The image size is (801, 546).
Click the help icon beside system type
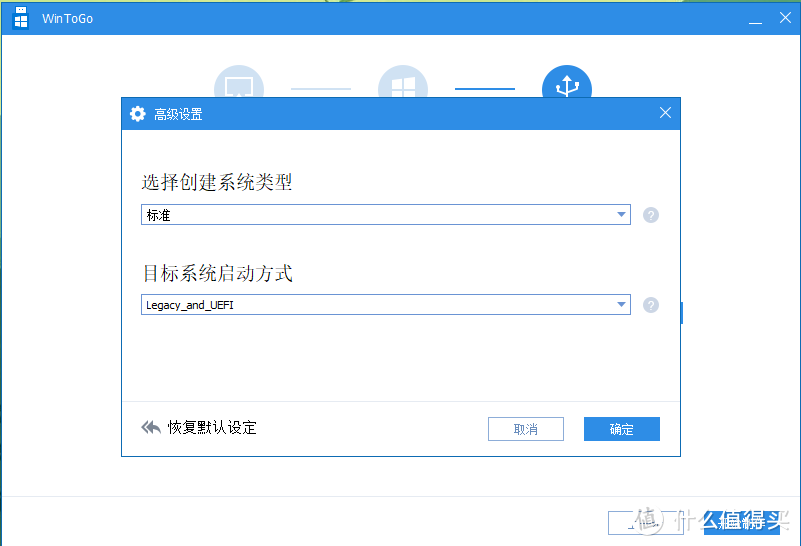pyautogui.click(x=650, y=215)
